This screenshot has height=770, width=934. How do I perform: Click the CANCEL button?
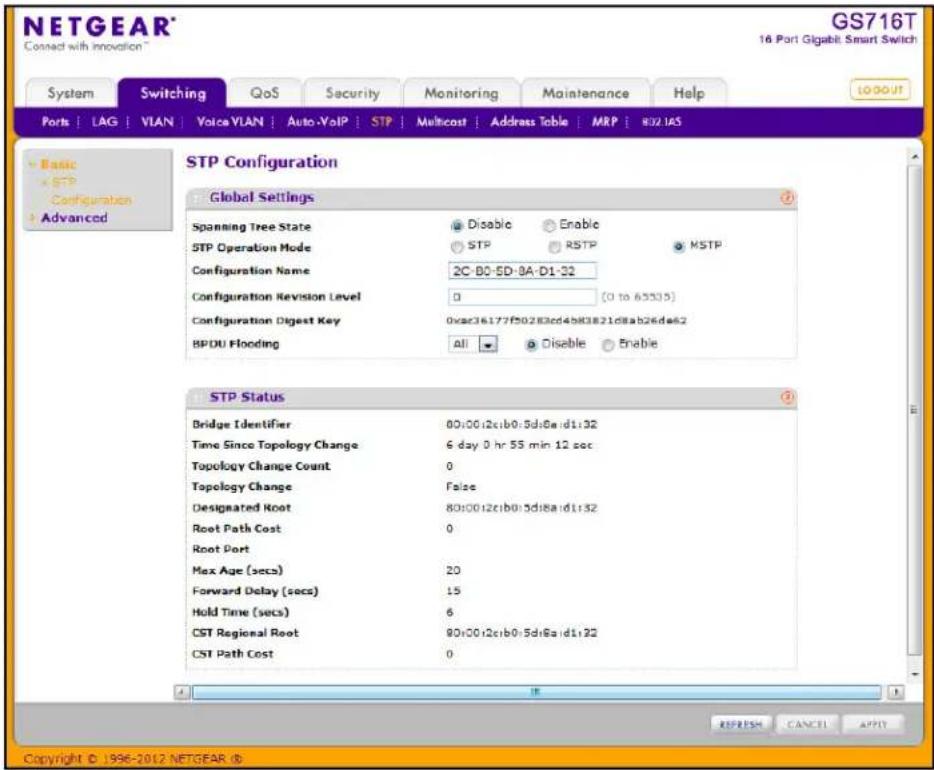coord(807,724)
